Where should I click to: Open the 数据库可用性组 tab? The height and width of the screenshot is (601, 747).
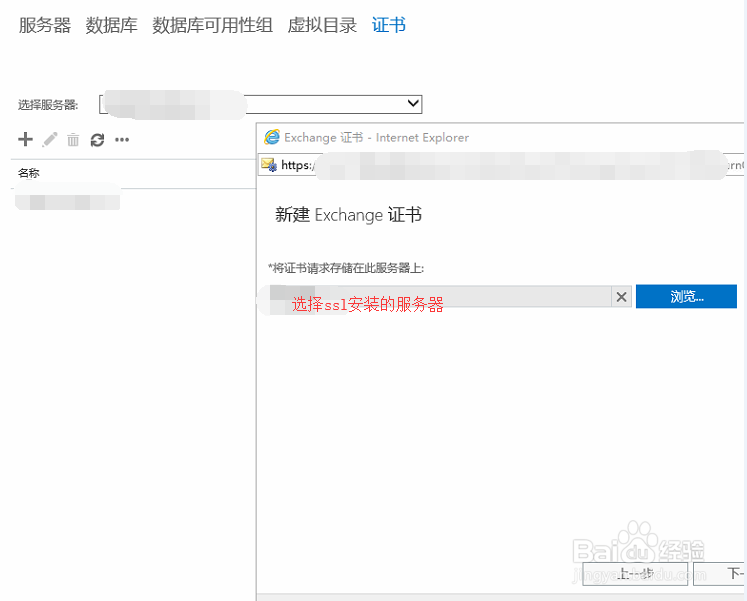[212, 25]
